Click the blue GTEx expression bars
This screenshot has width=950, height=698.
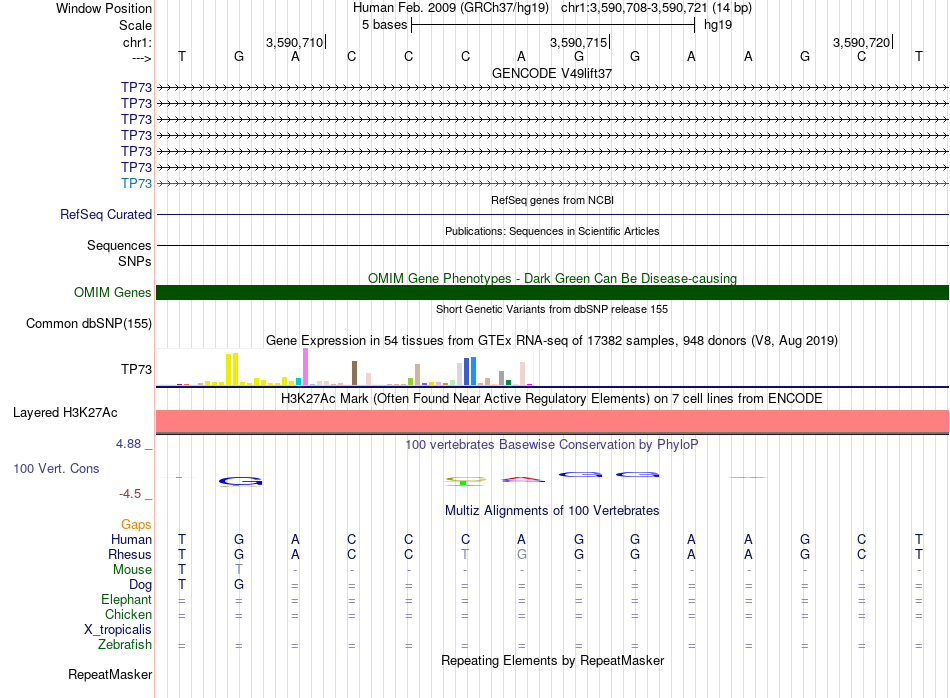point(470,371)
